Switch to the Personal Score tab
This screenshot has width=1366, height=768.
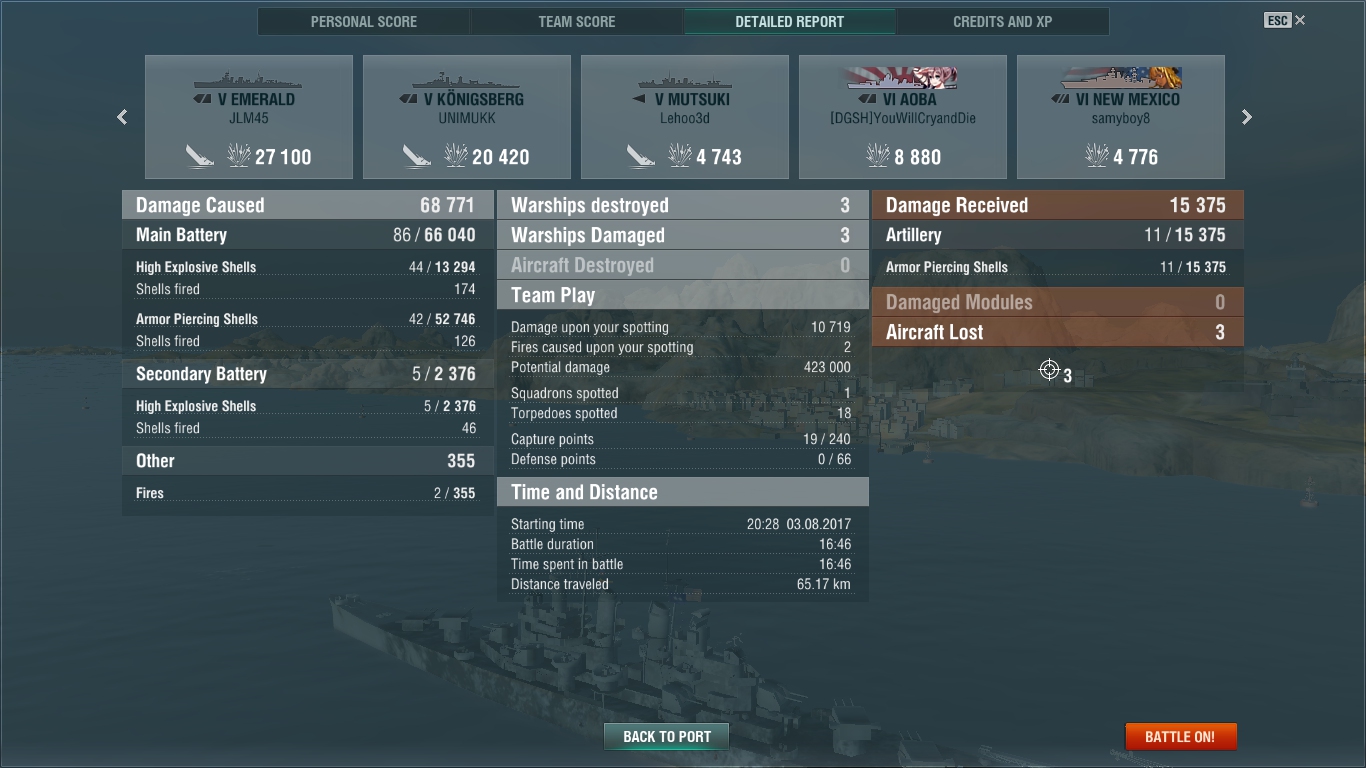click(364, 22)
